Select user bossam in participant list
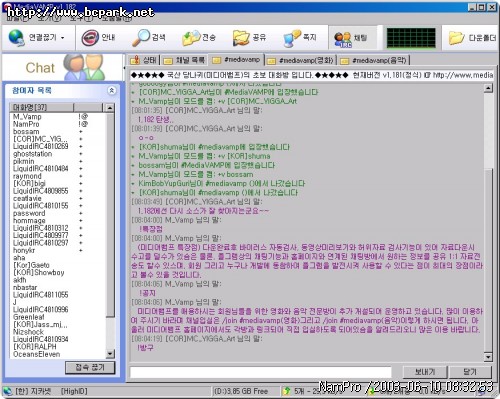The image size is (500, 399). point(26,132)
